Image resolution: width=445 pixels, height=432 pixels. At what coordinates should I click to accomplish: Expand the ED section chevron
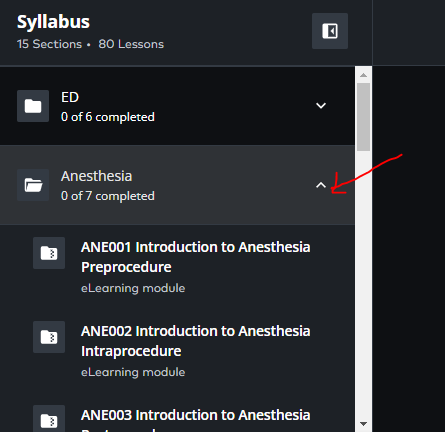(x=321, y=106)
